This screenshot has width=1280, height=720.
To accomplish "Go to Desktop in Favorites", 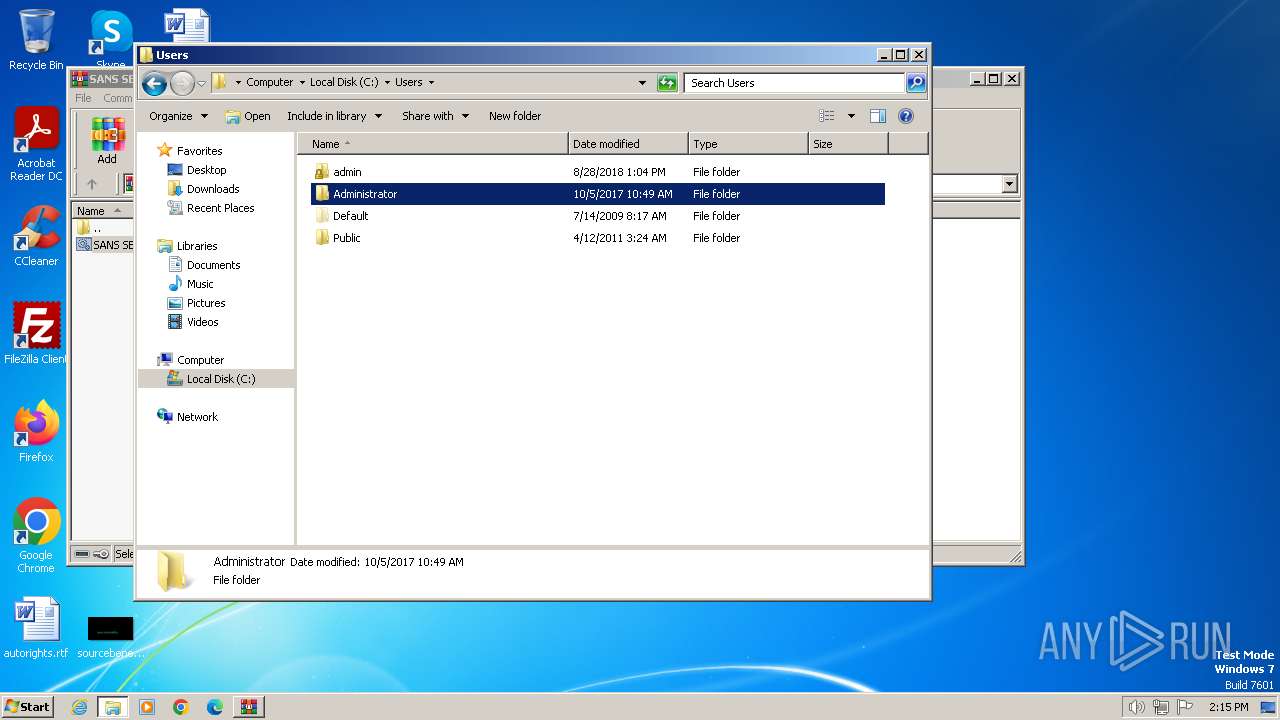I will pos(206,170).
